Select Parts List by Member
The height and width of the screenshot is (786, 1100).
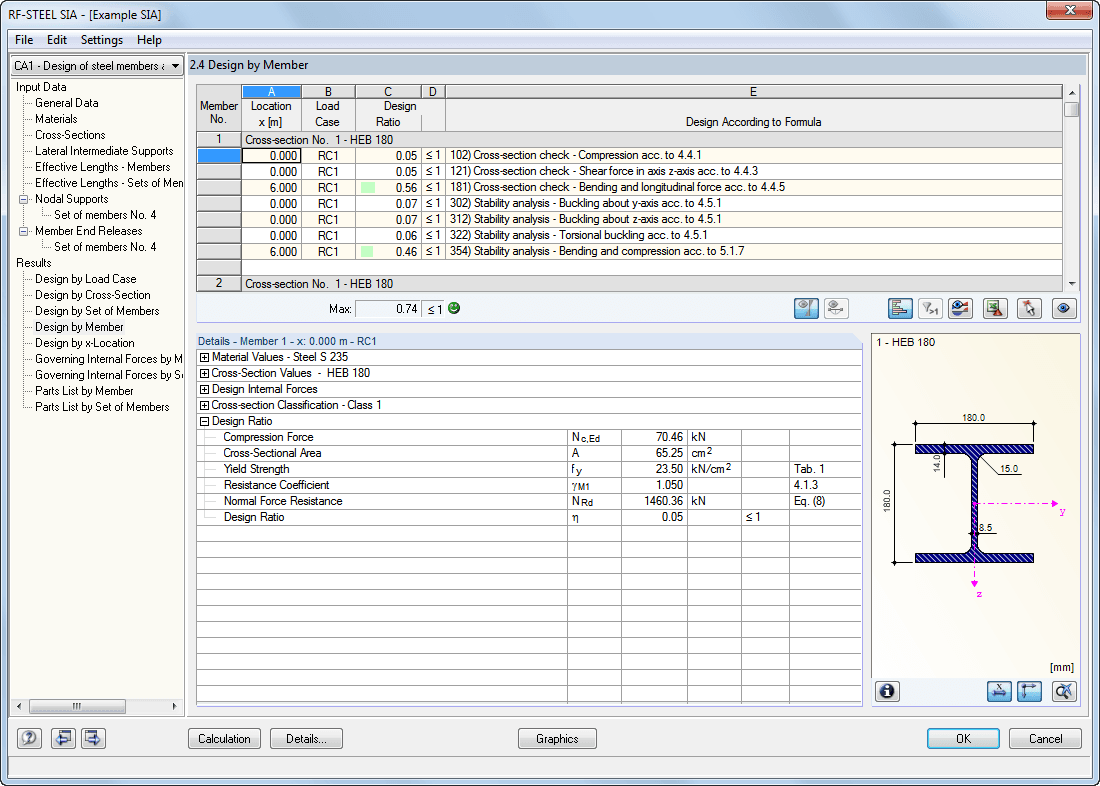click(84, 391)
